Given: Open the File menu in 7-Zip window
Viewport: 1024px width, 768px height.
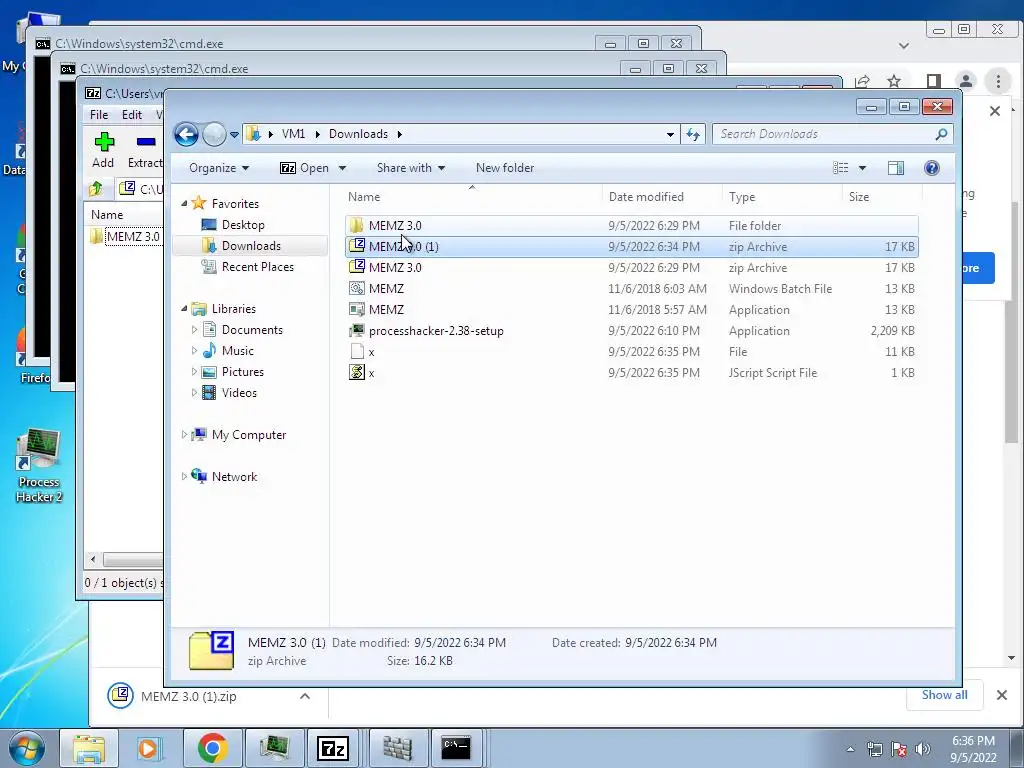Looking at the screenshot, I should (x=99, y=114).
